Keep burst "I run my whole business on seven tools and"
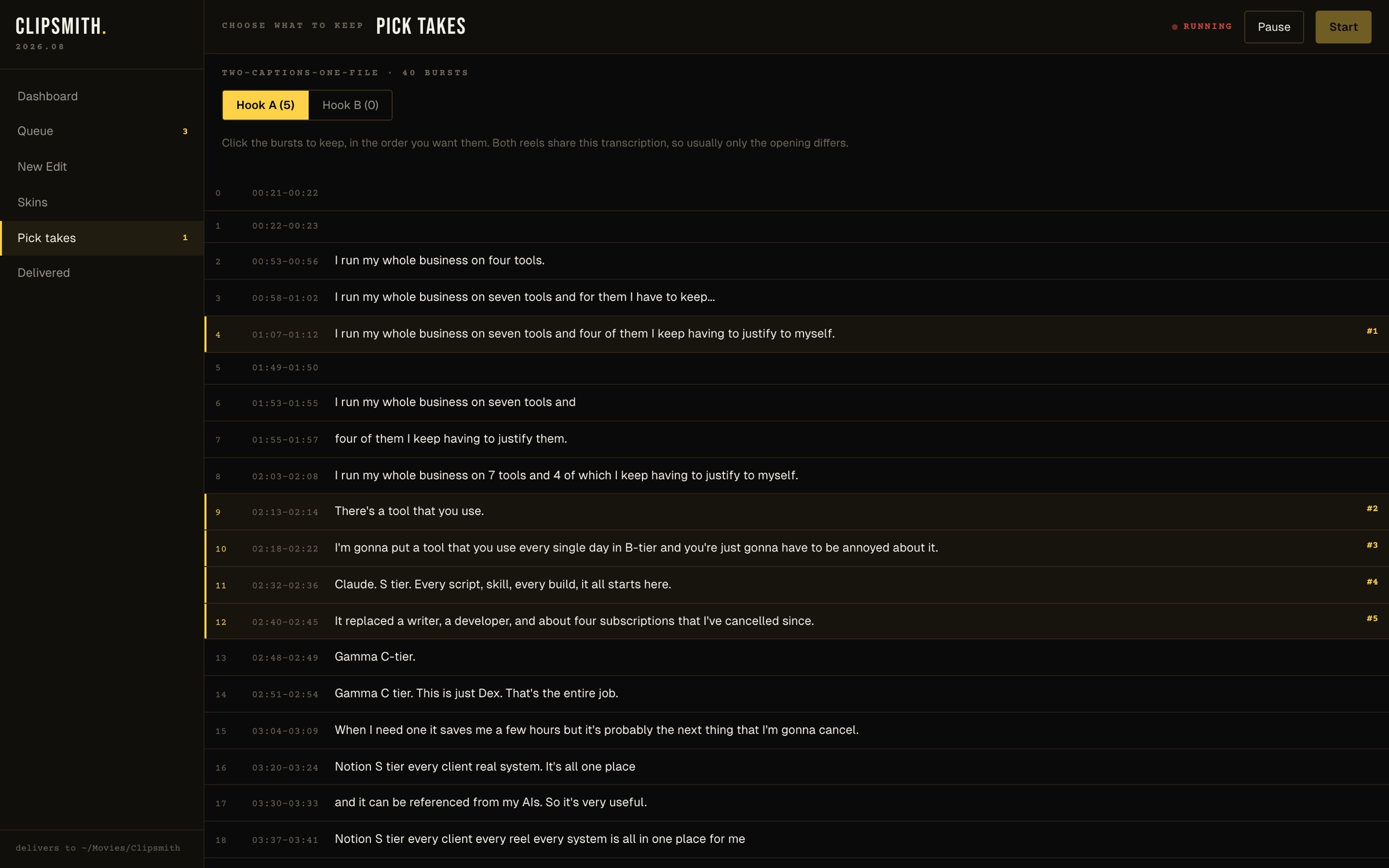 (796, 403)
